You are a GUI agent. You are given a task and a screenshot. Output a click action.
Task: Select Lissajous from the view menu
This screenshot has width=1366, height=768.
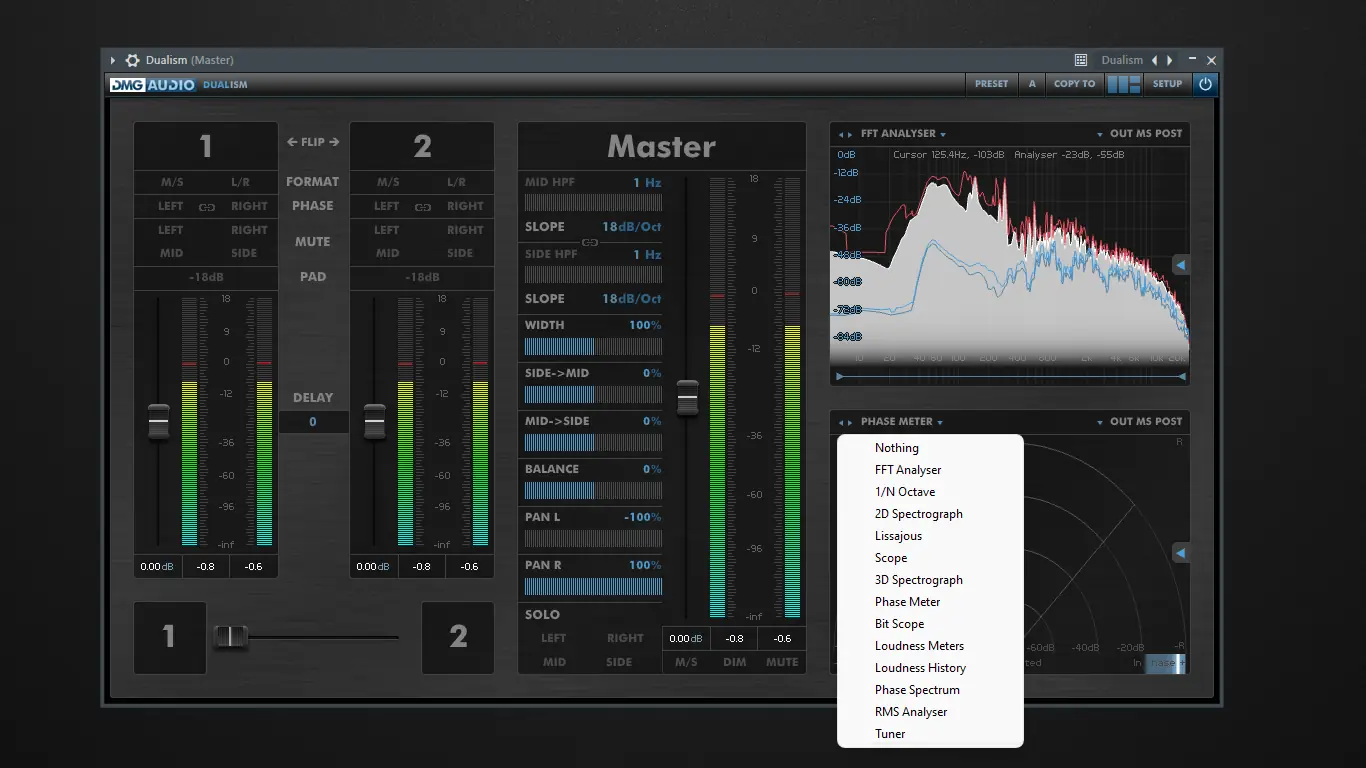coord(899,535)
